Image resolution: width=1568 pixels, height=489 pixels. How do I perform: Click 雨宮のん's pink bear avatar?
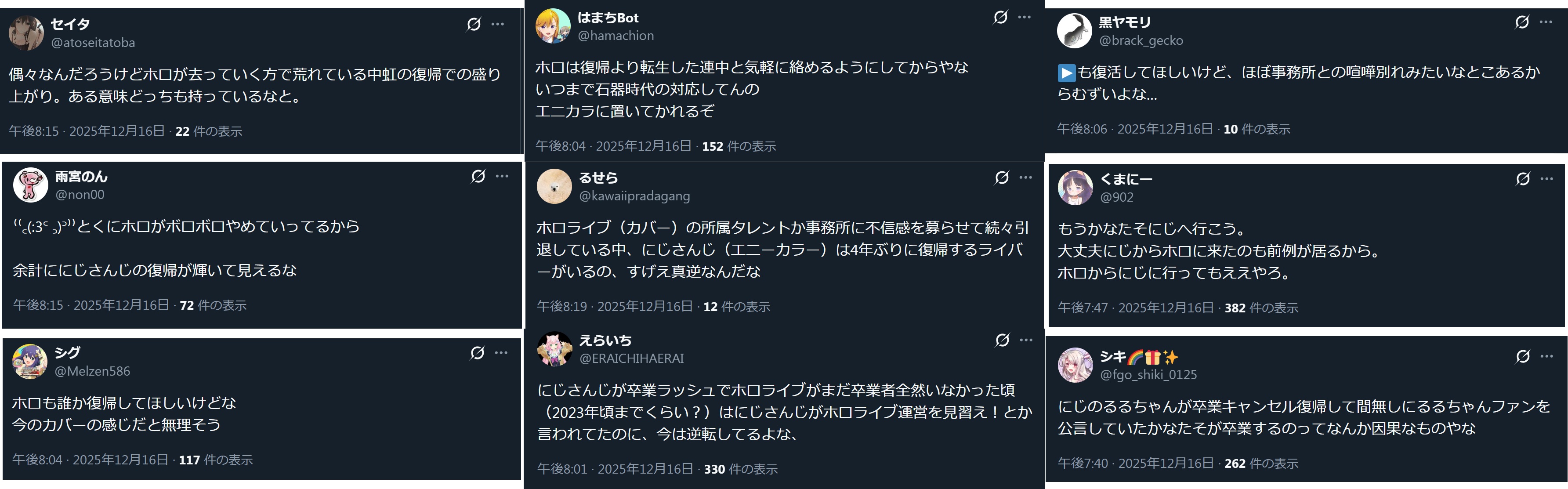[x=30, y=185]
